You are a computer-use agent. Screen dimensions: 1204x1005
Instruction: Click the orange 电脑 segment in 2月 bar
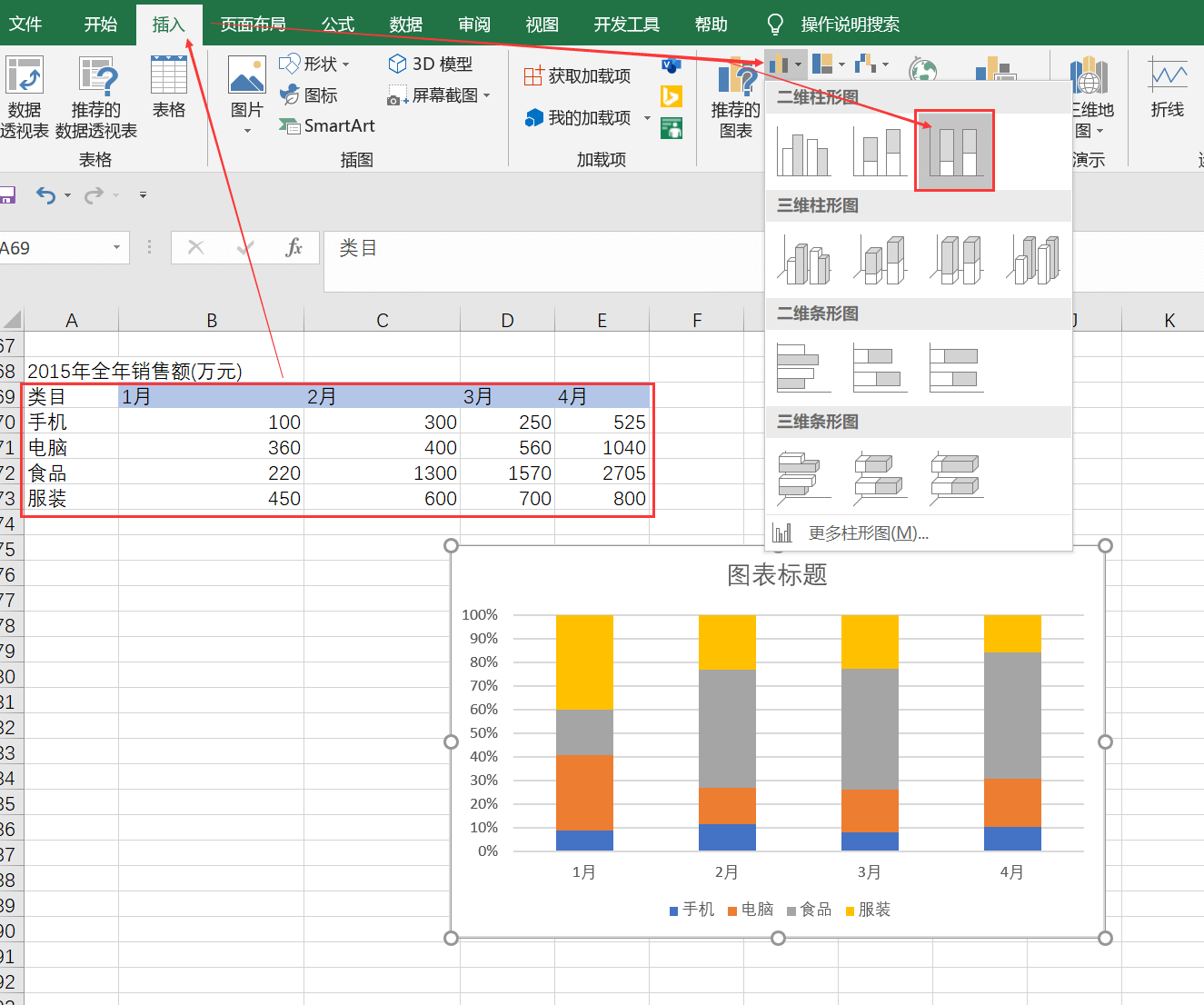(727, 806)
